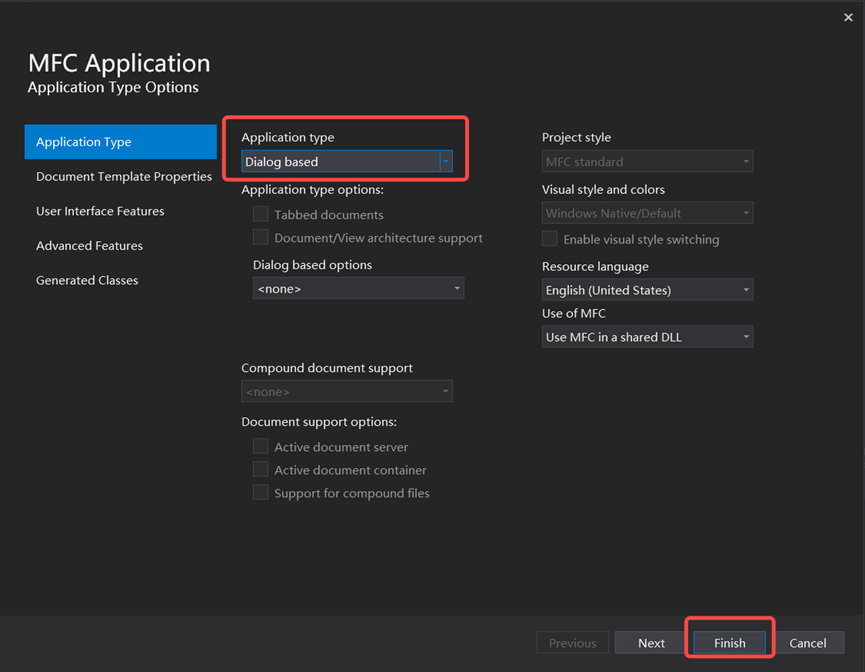Go to User Interface Features page
The height and width of the screenshot is (672, 865).
coord(100,211)
